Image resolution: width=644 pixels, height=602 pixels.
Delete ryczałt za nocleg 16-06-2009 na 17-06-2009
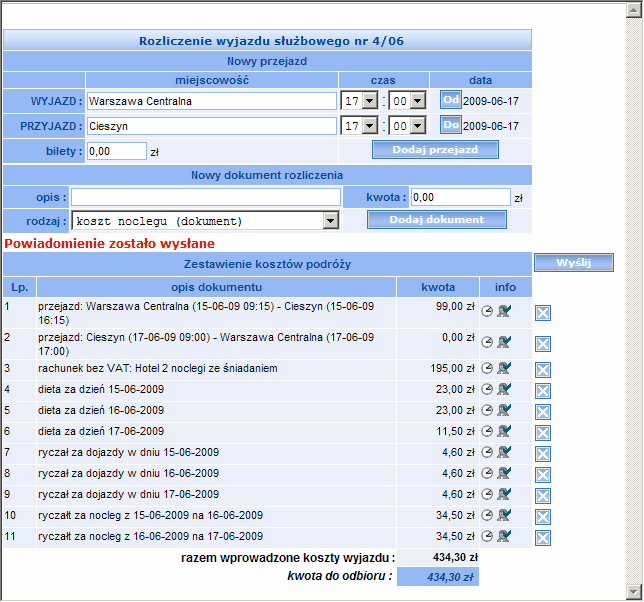(x=543, y=538)
